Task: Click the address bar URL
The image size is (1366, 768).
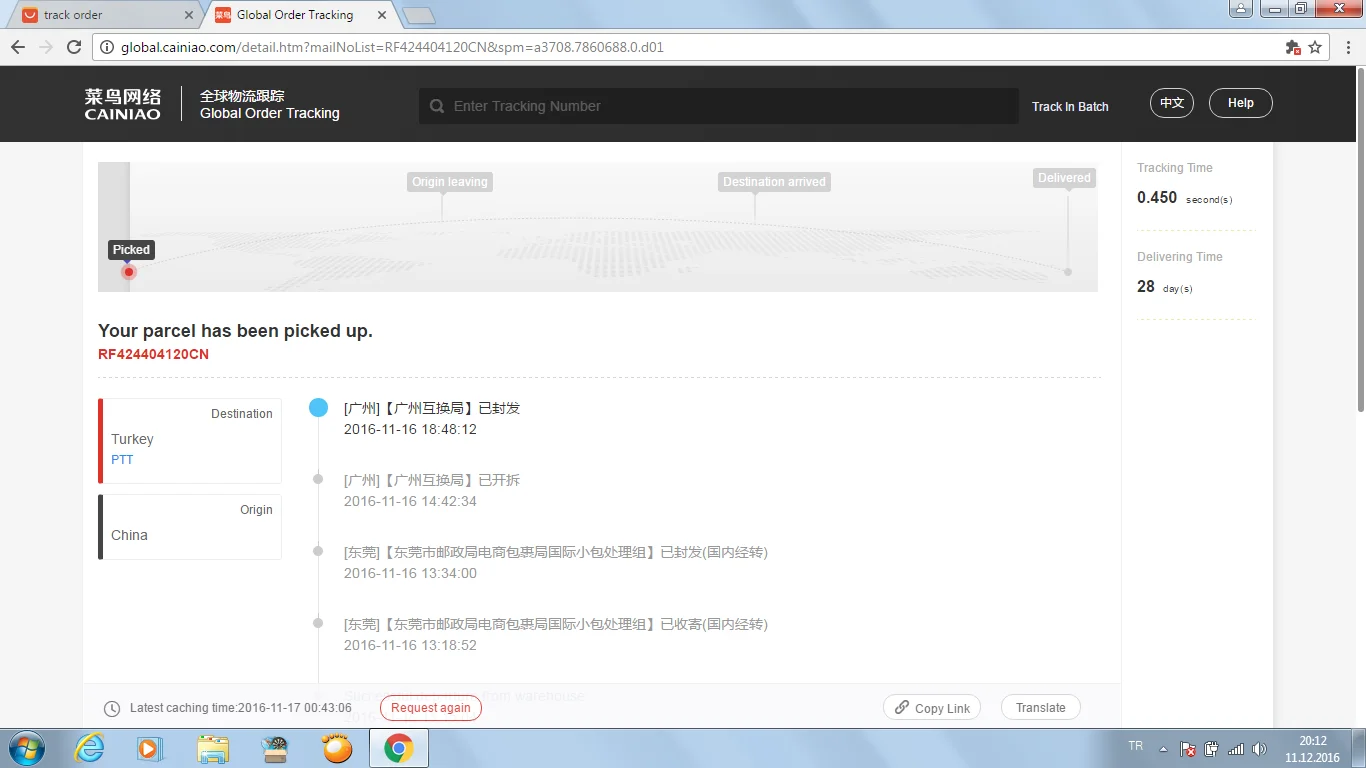Action: point(392,47)
